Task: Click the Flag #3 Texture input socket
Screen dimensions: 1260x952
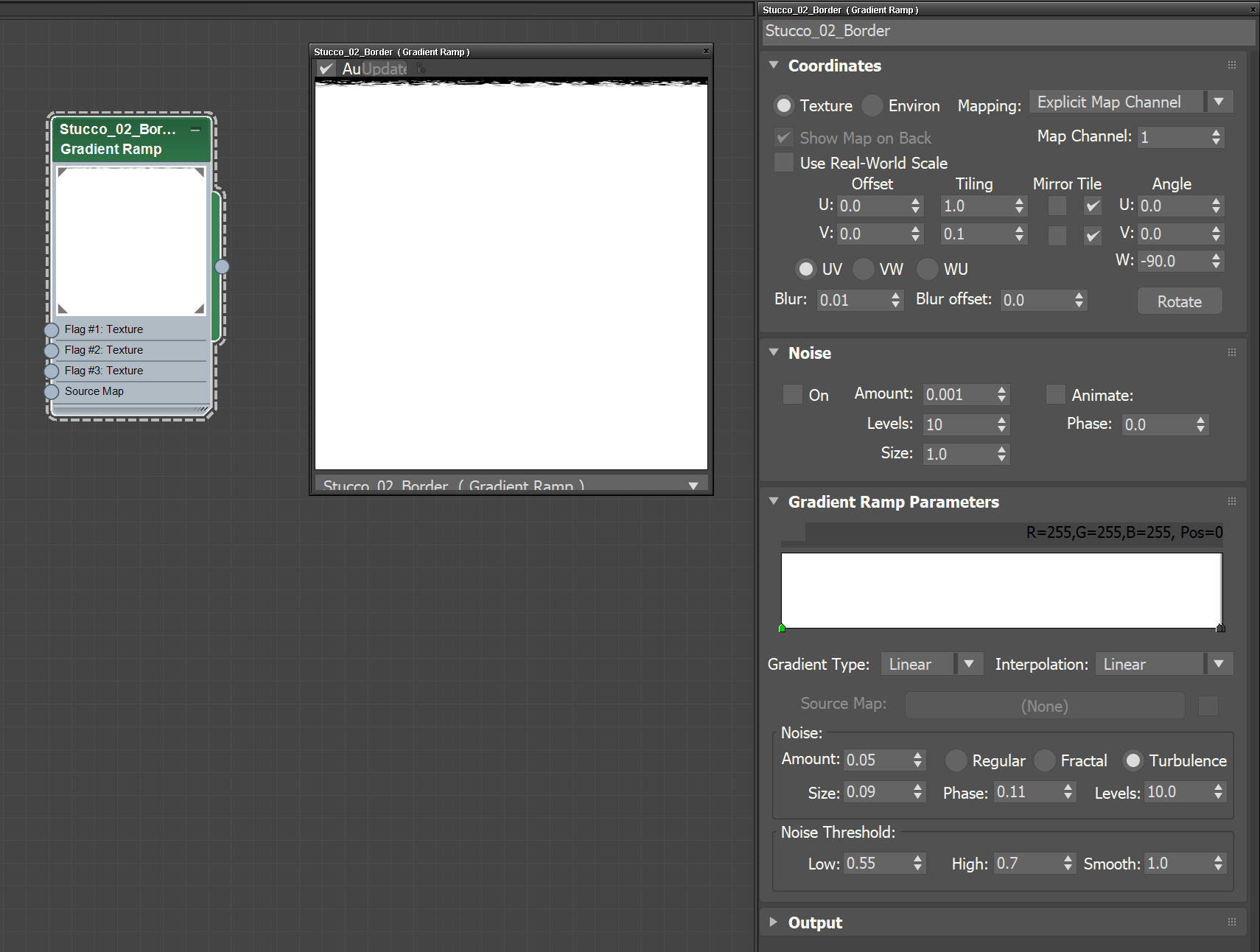Action: (x=52, y=371)
